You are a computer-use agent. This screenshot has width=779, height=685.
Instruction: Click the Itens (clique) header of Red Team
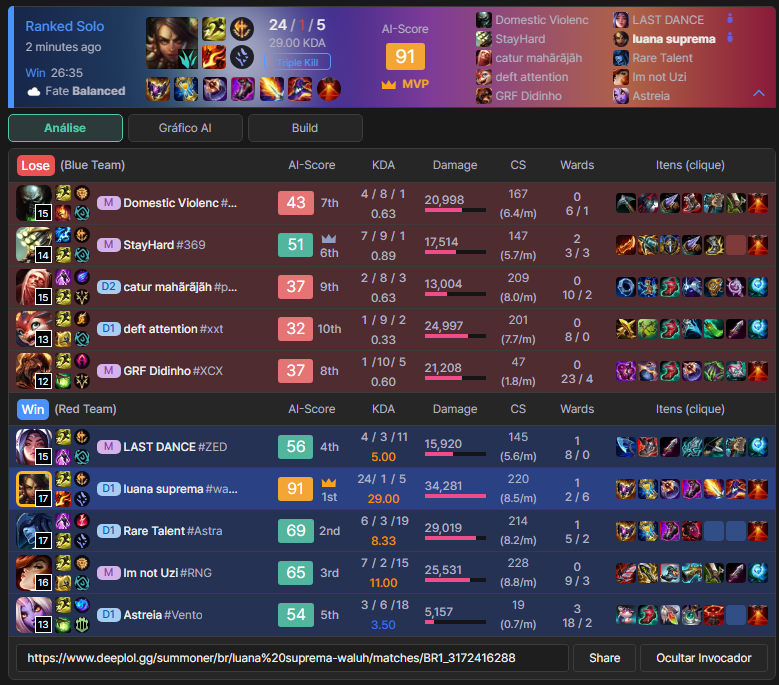690,409
